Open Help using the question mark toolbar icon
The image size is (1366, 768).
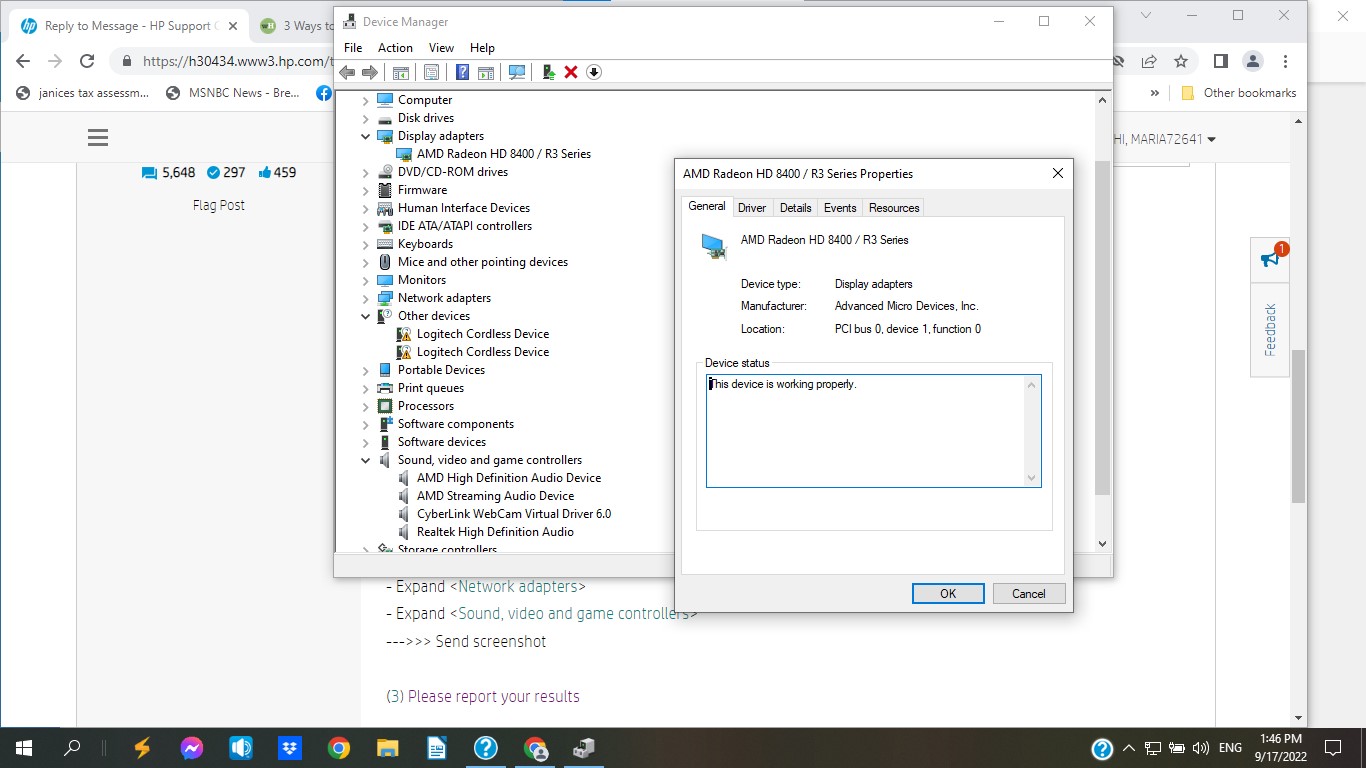click(462, 71)
